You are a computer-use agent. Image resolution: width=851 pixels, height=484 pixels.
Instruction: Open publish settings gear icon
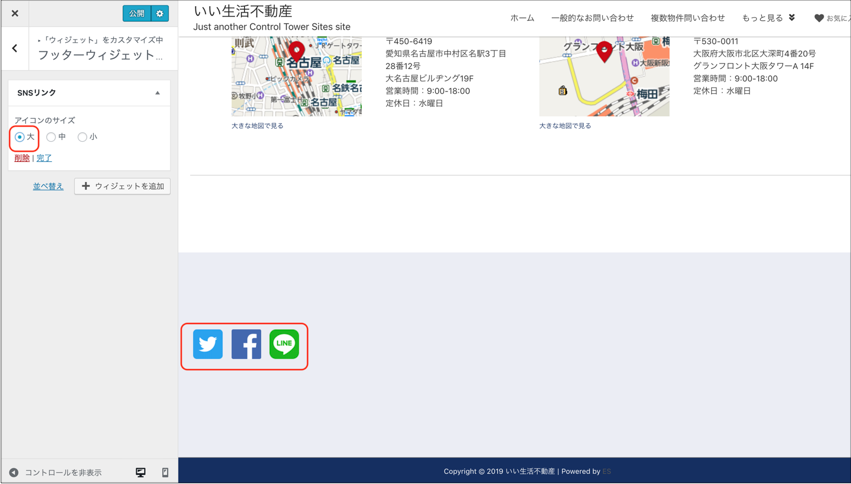pos(160,14)
